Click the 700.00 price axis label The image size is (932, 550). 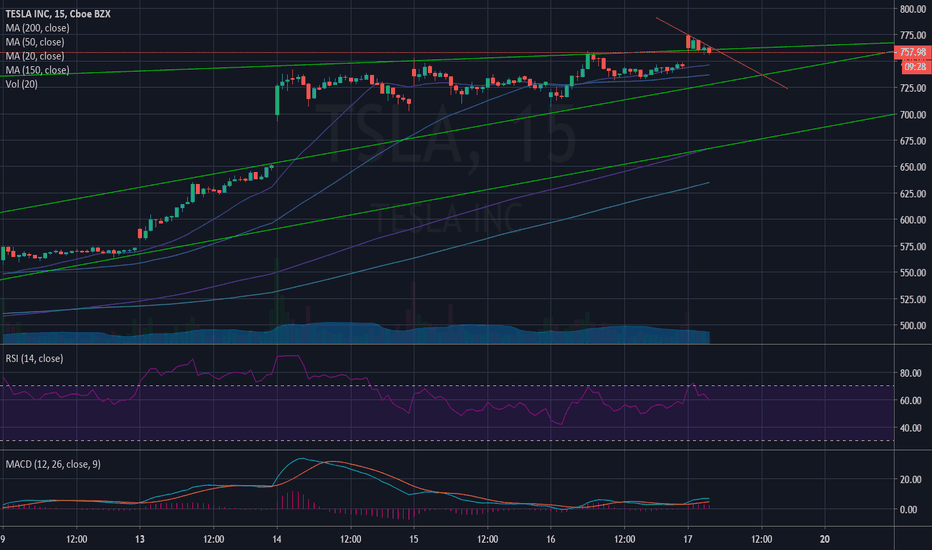click(913, 115)
